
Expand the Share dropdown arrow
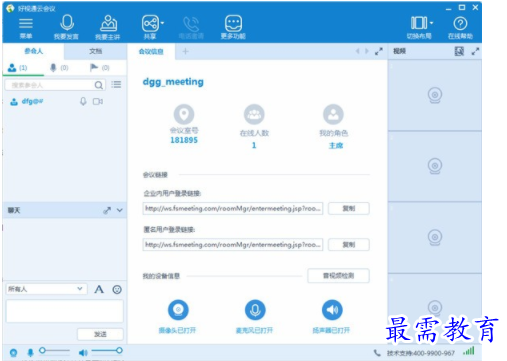point(162,23)
